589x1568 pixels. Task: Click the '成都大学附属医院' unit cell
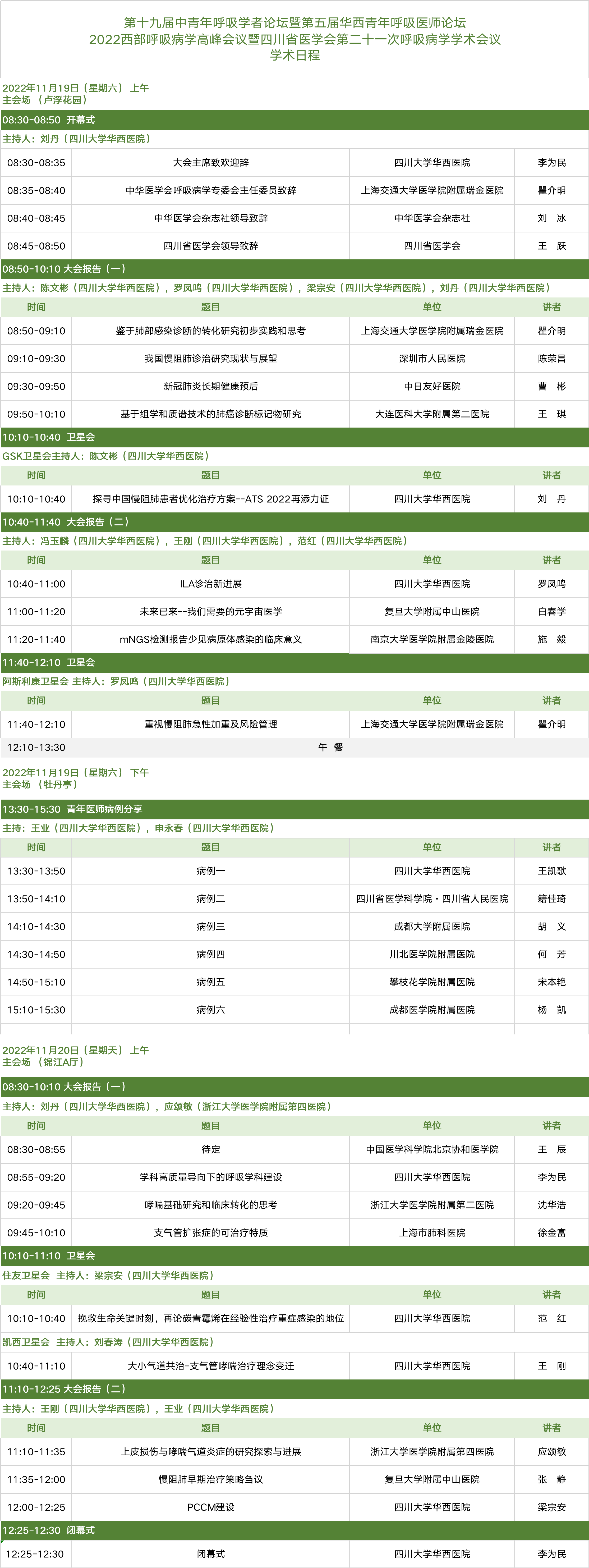point(432,927)
